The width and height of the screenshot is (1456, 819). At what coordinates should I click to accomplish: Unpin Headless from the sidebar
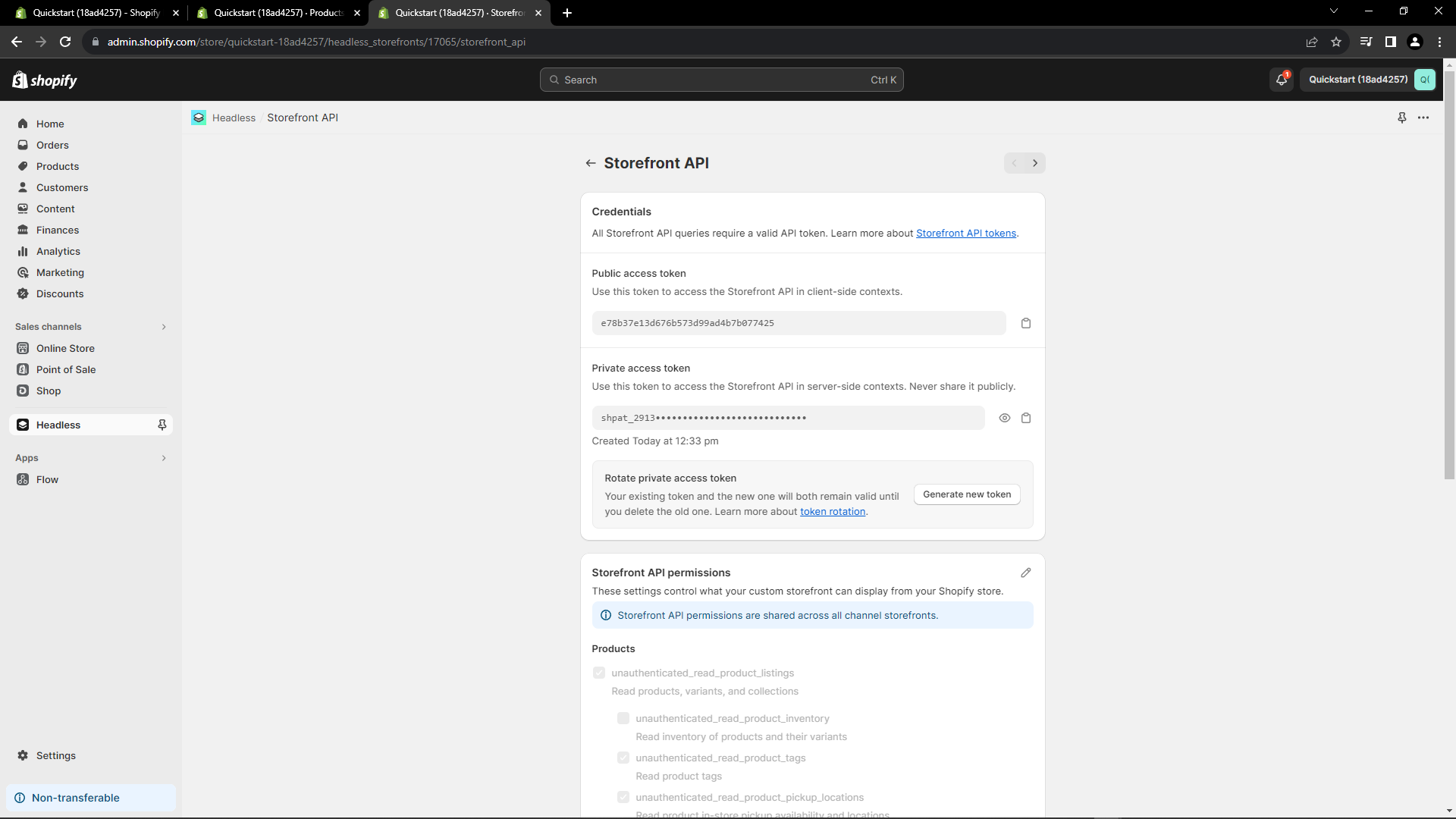(x=162, y=425)
